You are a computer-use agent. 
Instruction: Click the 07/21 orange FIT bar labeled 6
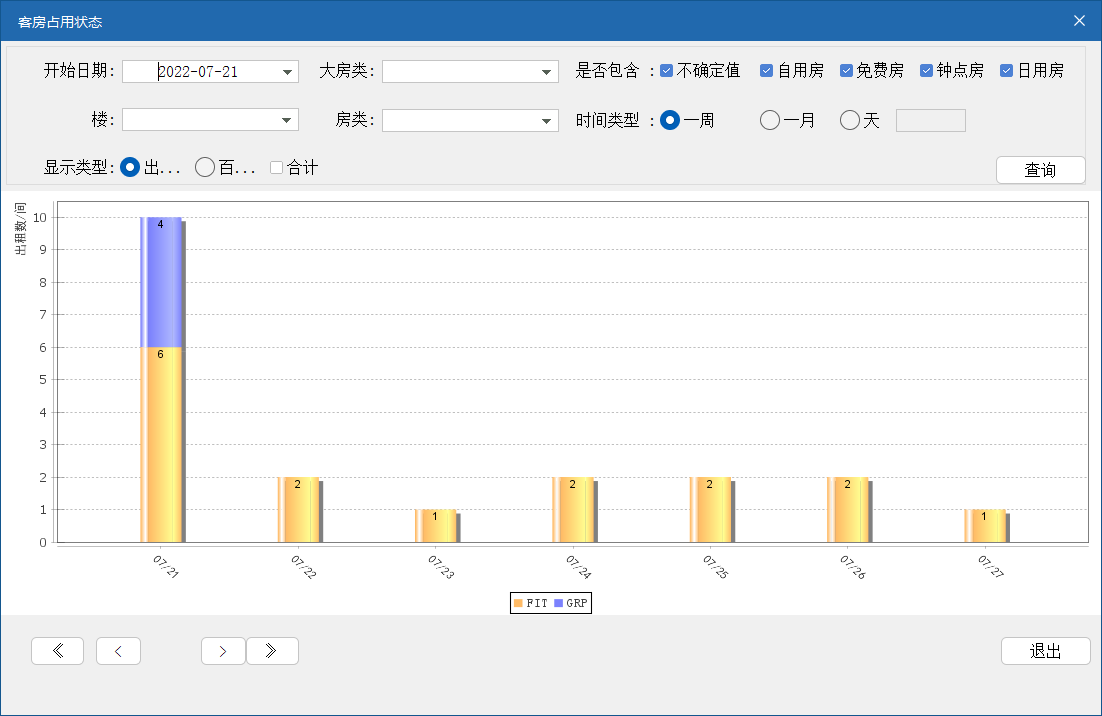tap(161, 444)
